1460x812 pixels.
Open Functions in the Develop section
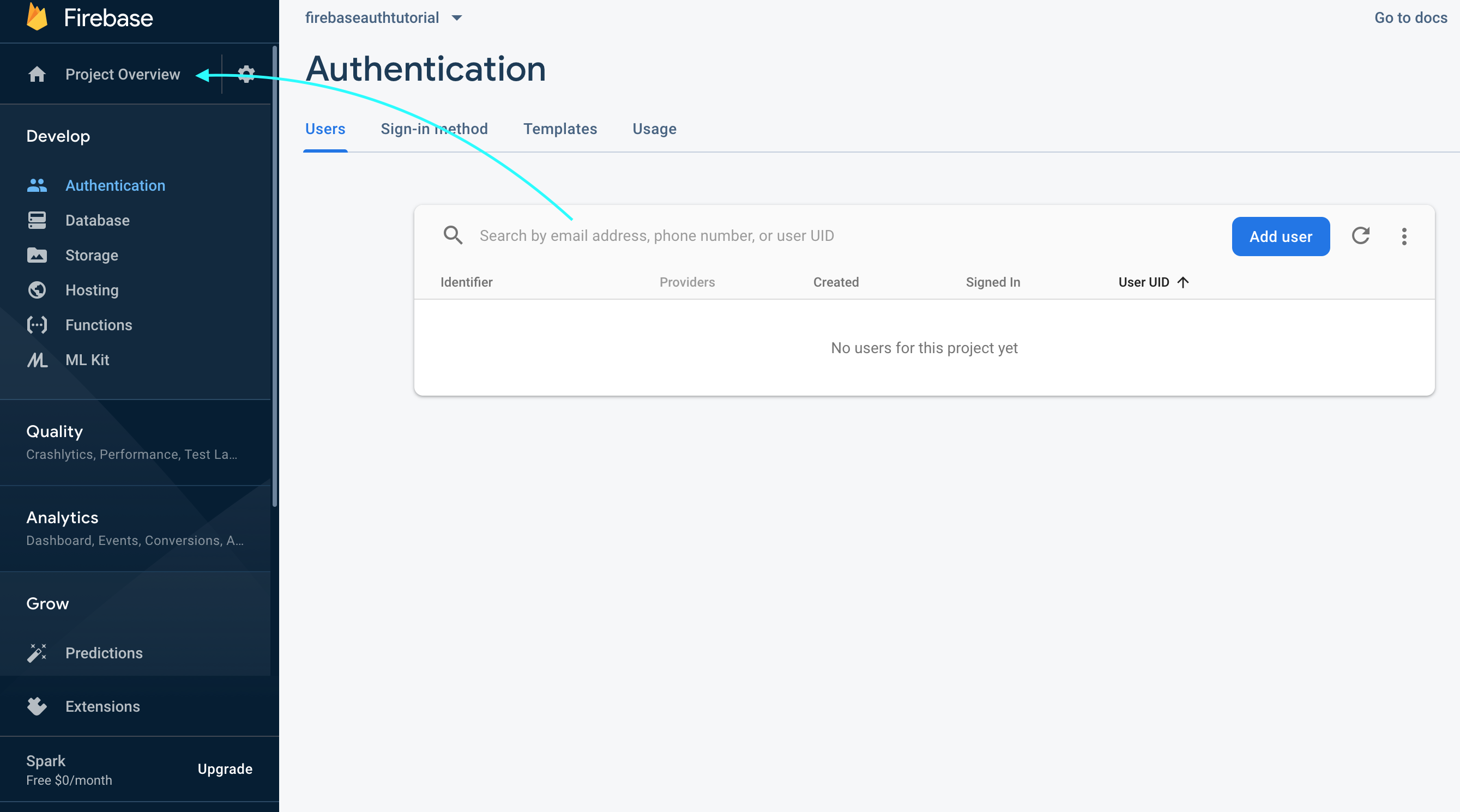click(98, 325)
